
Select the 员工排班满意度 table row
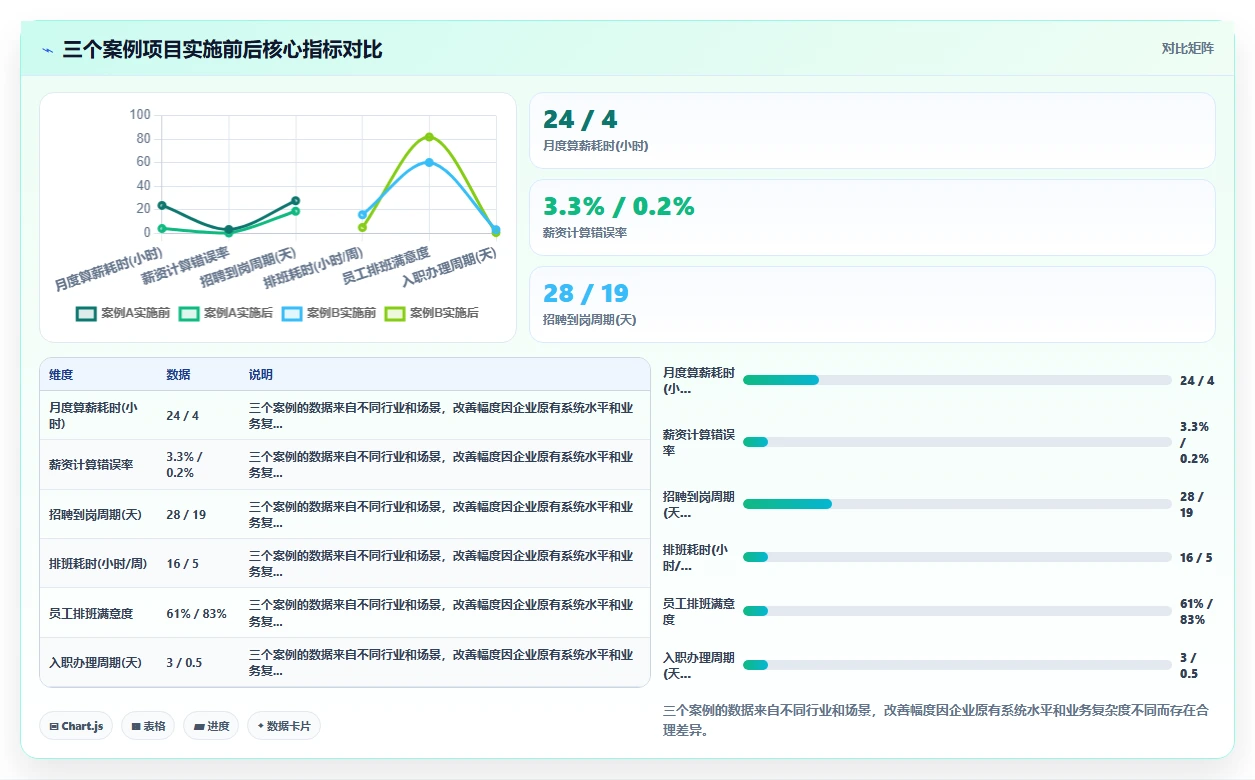point(345,613)
